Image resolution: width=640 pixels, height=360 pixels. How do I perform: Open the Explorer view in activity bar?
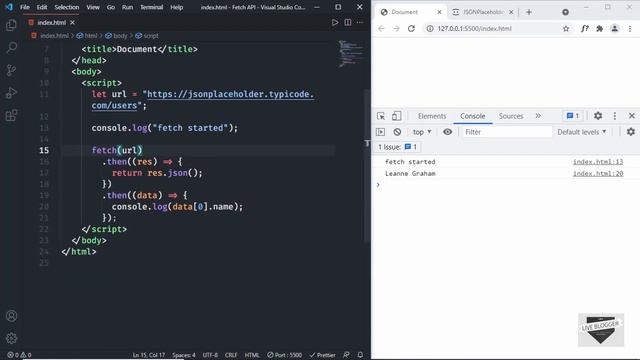(11, 25)
